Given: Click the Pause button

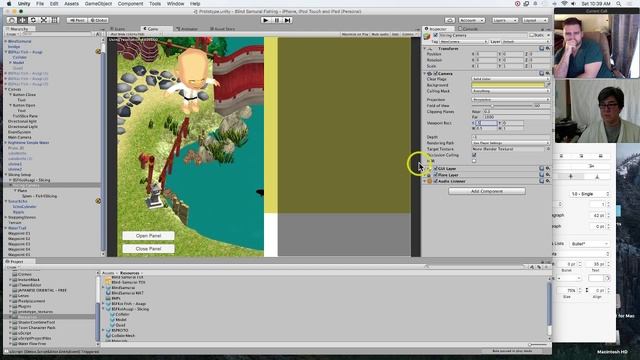Looking at the screenshot, I should [x=277, y=20].
